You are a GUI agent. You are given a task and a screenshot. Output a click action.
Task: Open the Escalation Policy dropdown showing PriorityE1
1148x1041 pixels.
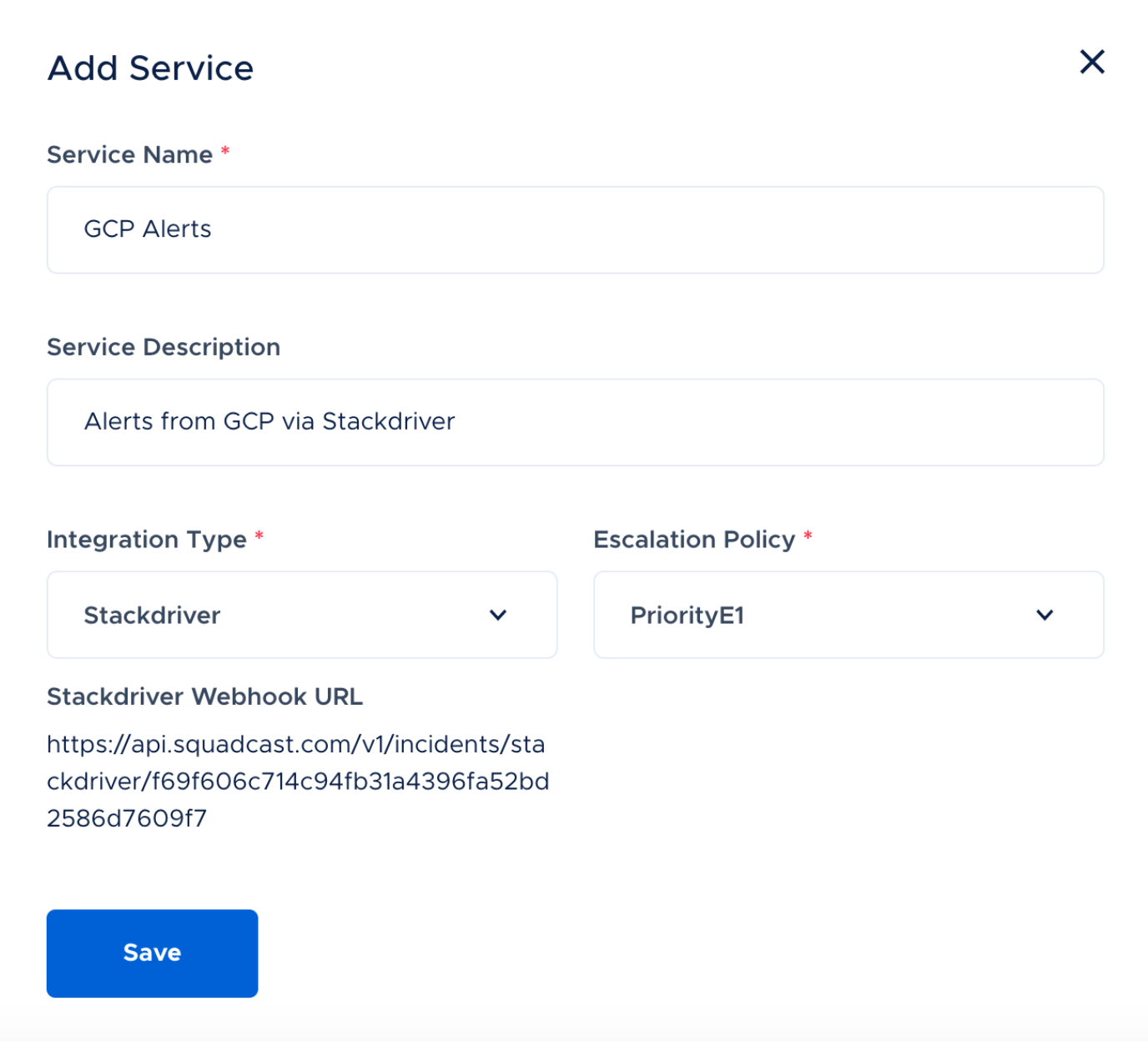[x=848, y=615]
